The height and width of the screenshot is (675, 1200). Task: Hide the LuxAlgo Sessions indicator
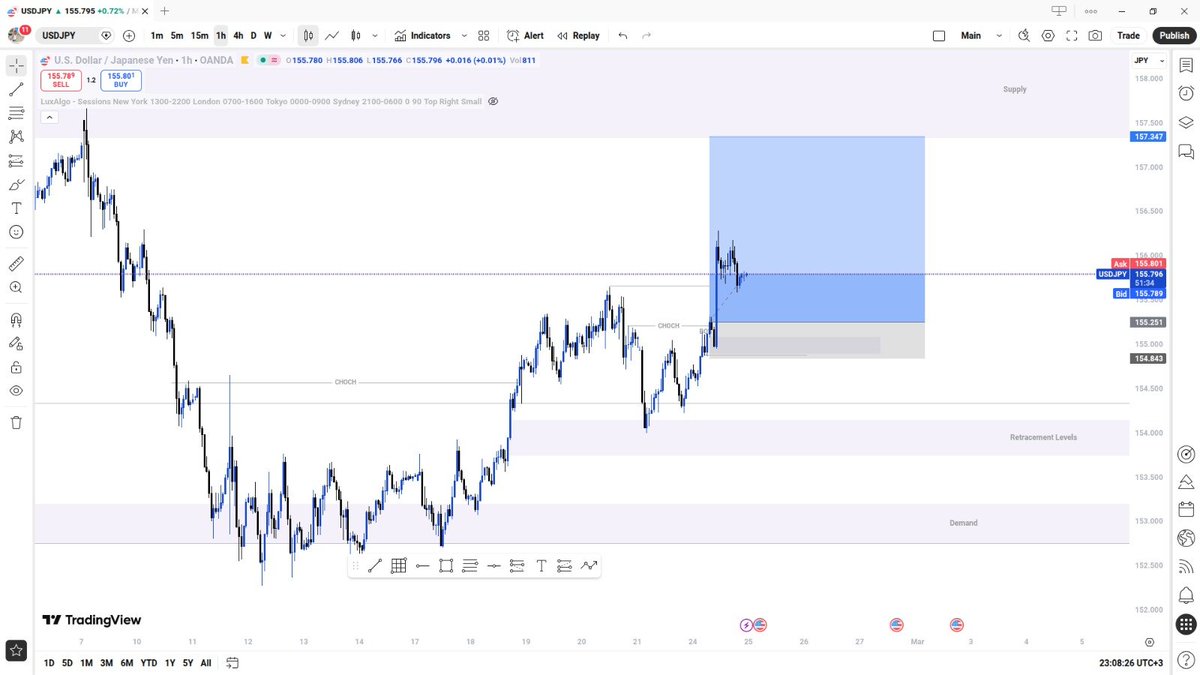(493, 102)
